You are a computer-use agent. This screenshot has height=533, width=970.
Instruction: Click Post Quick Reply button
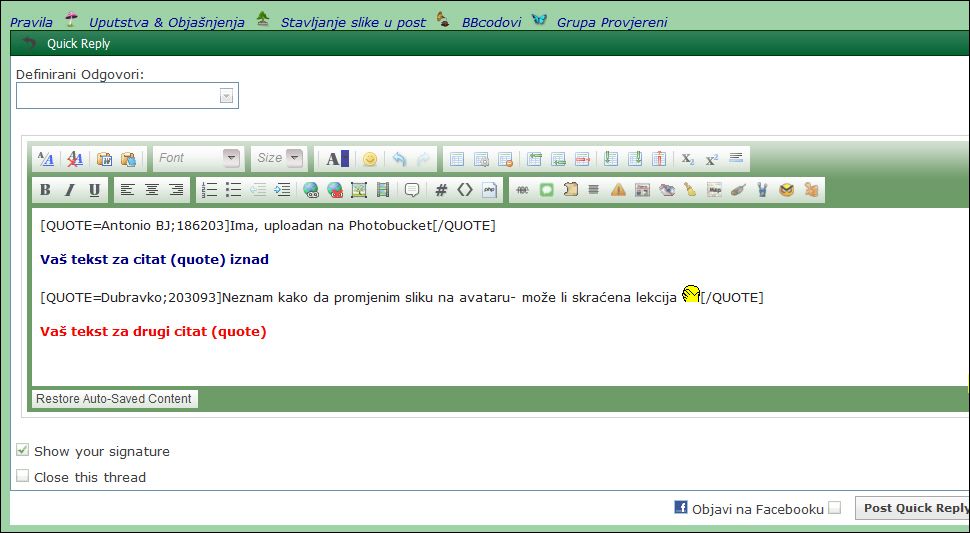tap(914, 508)
